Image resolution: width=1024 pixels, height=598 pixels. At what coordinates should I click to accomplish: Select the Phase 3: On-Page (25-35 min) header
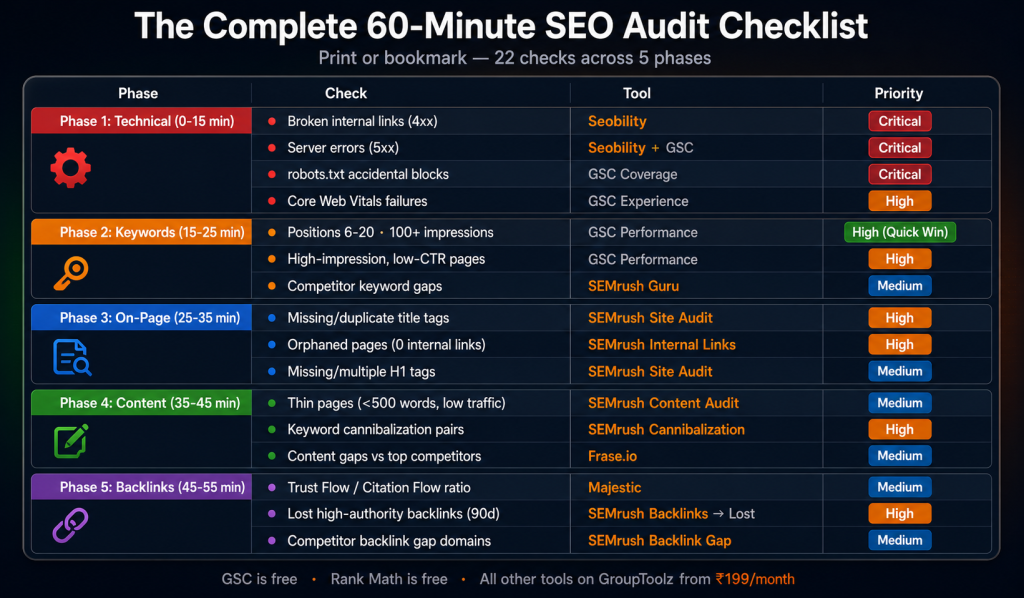[x=142, y=317]
